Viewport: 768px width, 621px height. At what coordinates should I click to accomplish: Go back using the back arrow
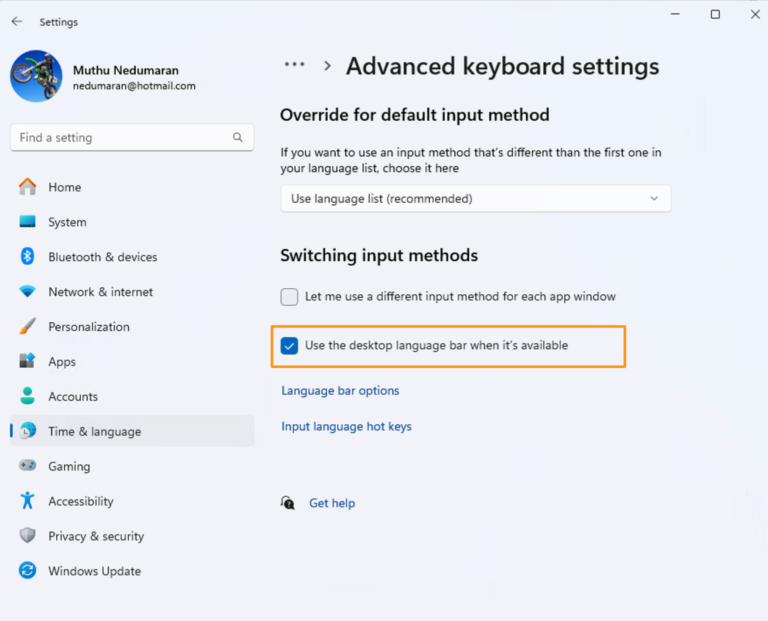(x=17, y=21)
